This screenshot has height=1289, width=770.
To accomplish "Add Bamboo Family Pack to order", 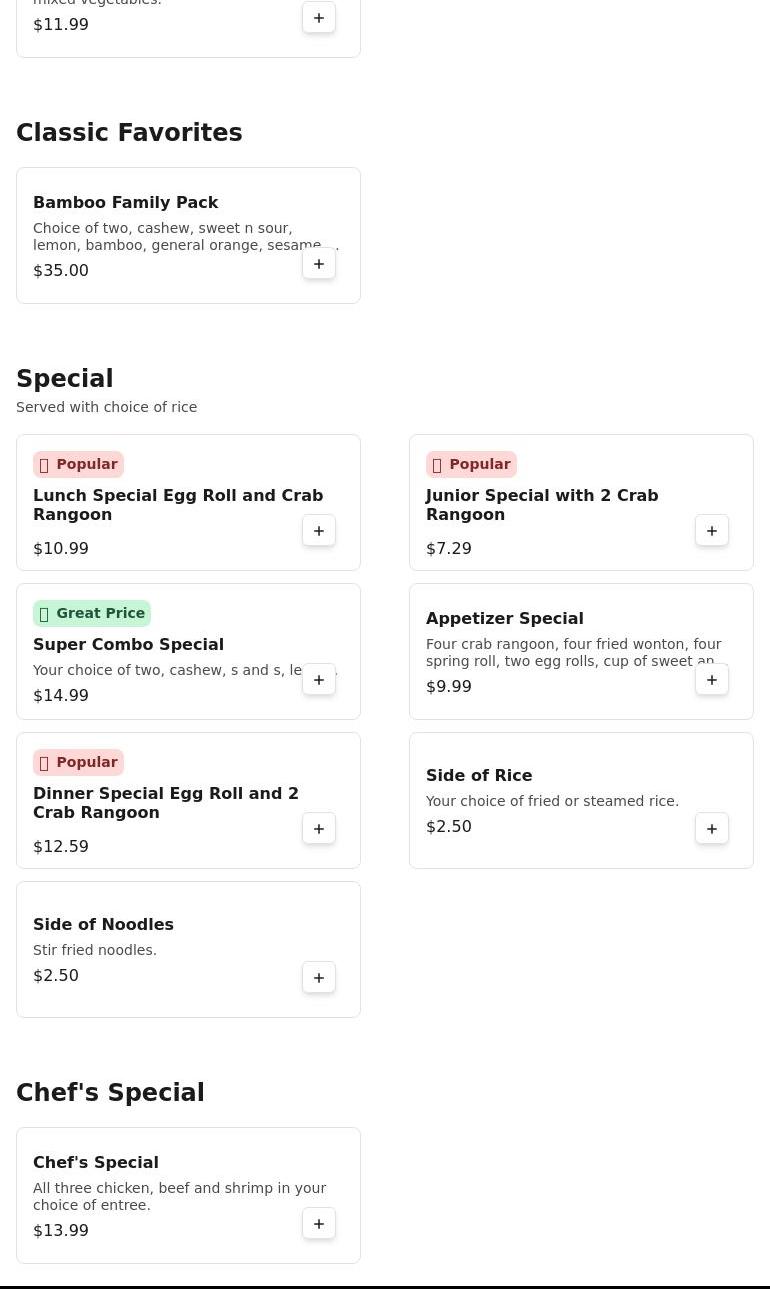I will click(319, 264).
